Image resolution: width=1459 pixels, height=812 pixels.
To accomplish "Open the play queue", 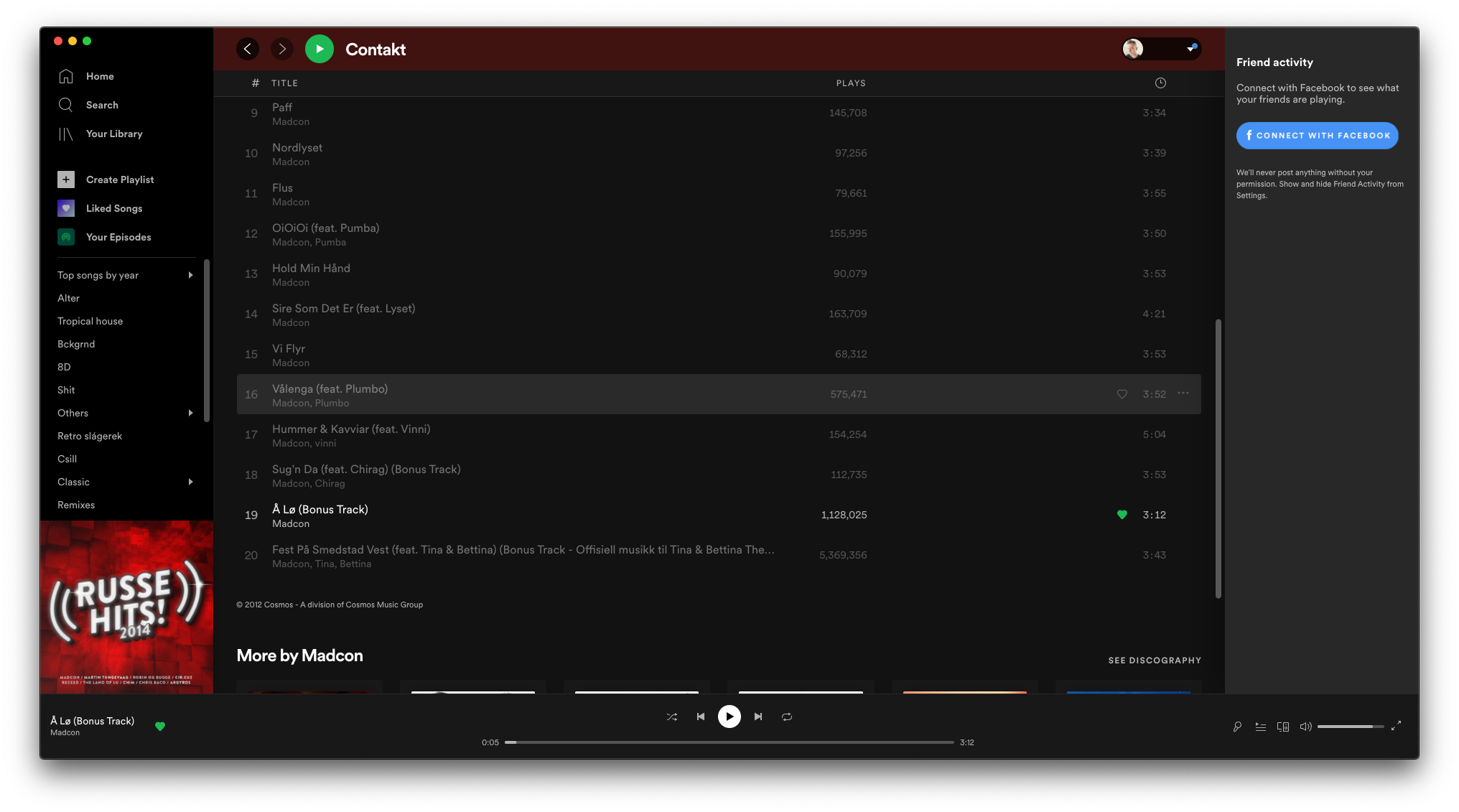I will click(x=1260, y=727).
